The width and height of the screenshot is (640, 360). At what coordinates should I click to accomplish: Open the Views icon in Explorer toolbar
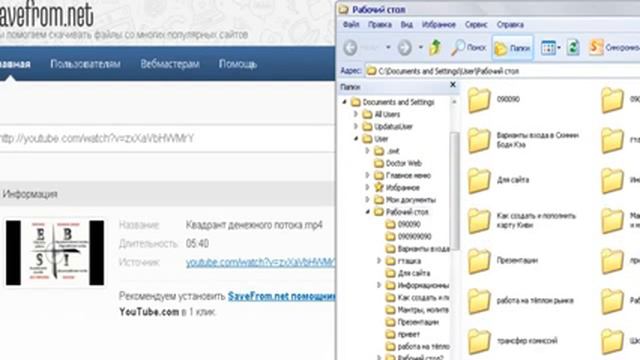[548, 48]
